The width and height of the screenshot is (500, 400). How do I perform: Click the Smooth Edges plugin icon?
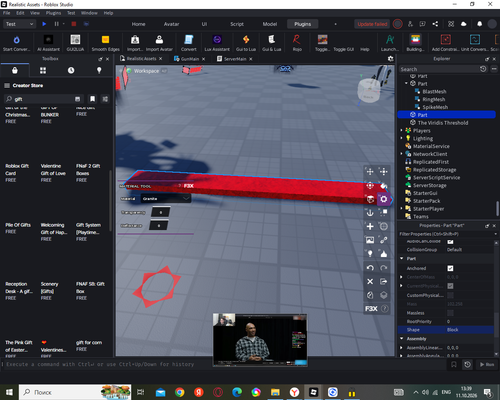click(x=105, y=40)
